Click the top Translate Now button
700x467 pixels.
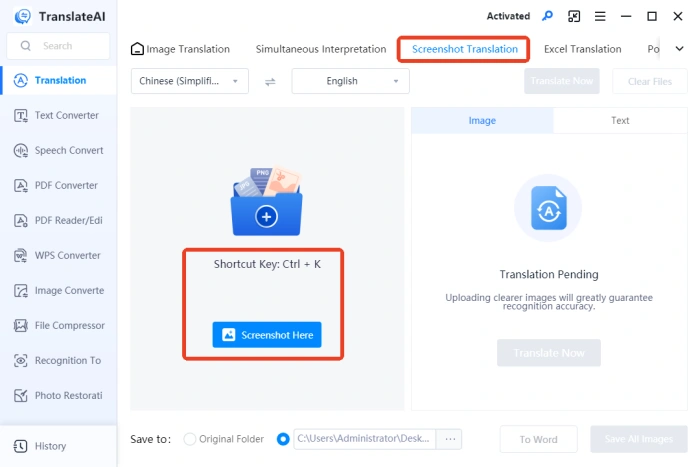(562, 81)
